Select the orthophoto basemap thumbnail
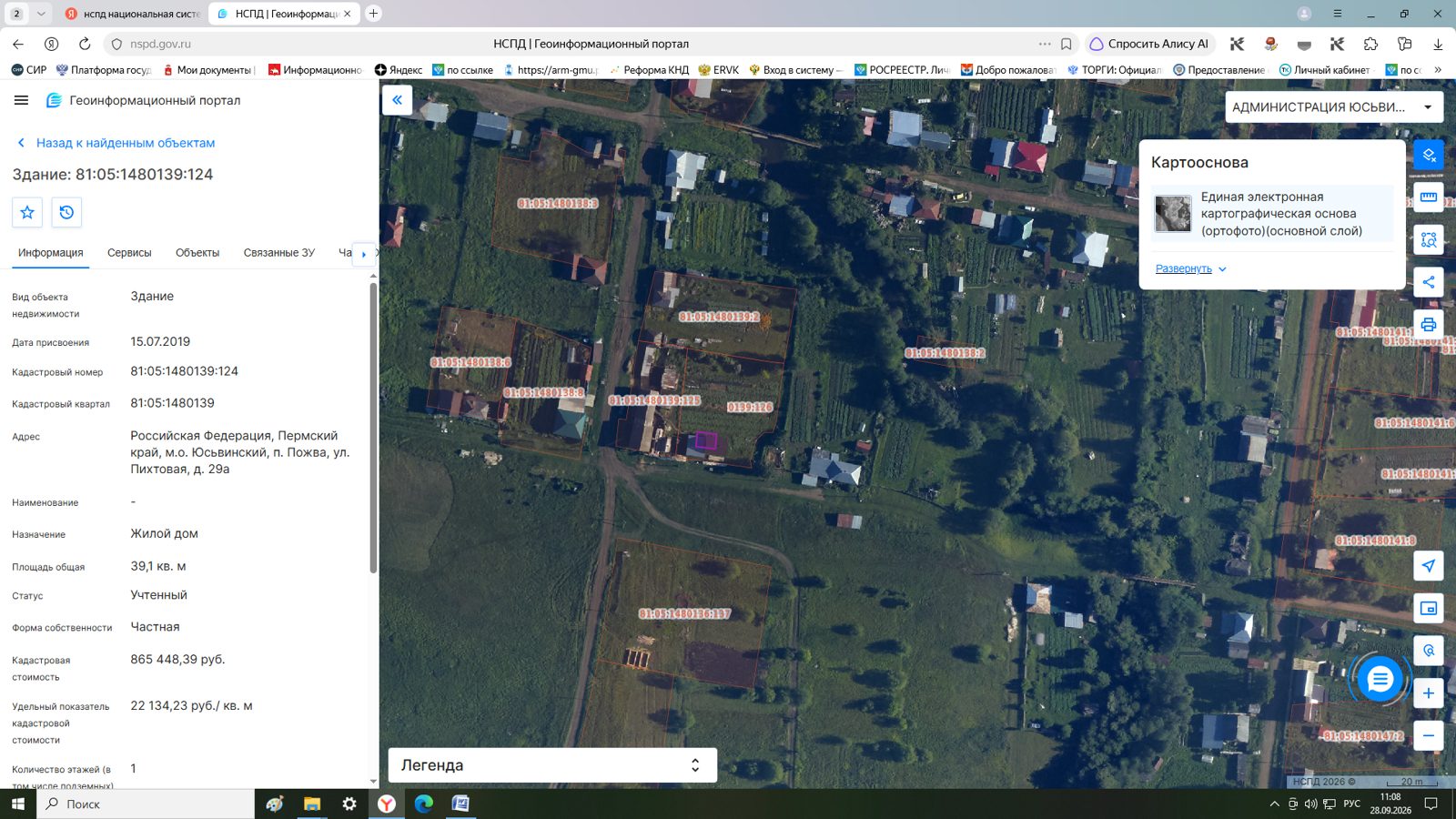 [x=1173, y=214]
